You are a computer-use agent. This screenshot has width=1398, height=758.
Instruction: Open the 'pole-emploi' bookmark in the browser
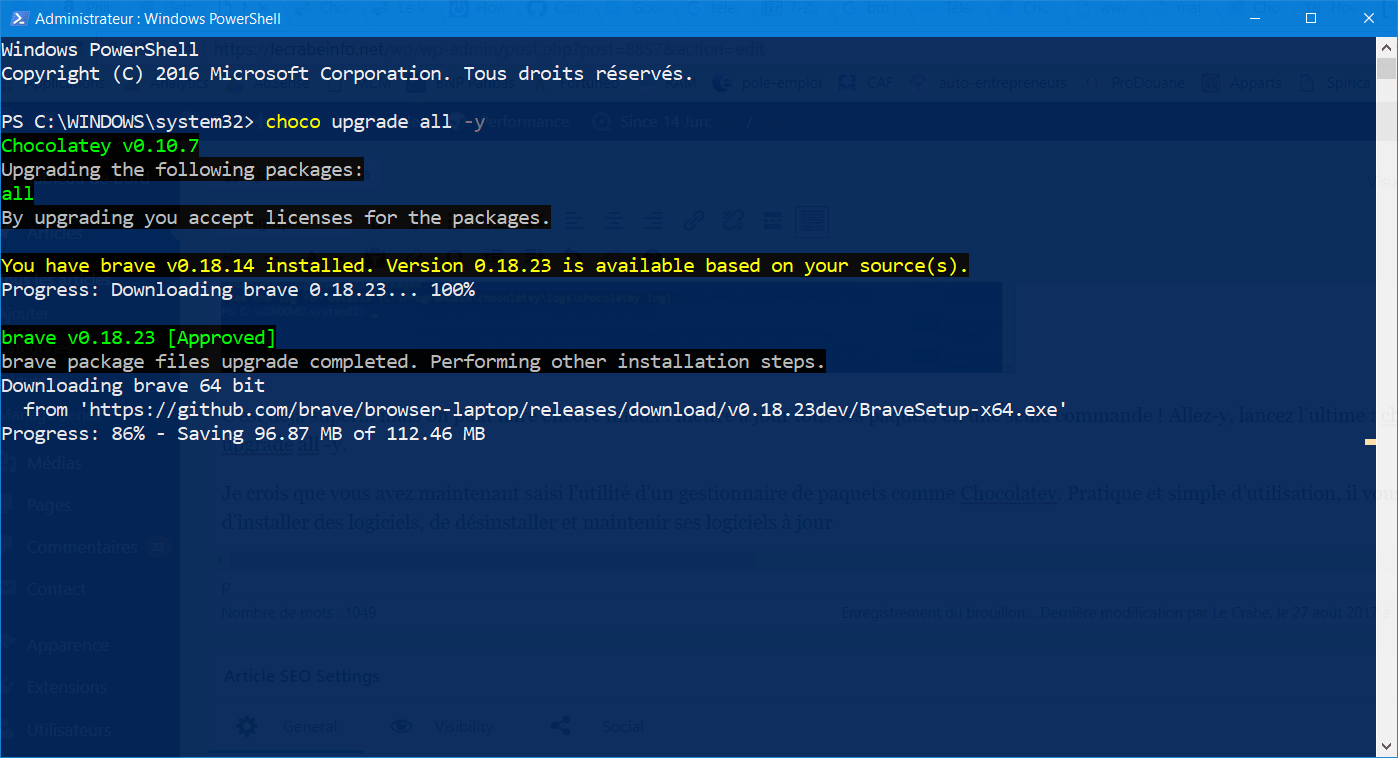pos(768,83)
